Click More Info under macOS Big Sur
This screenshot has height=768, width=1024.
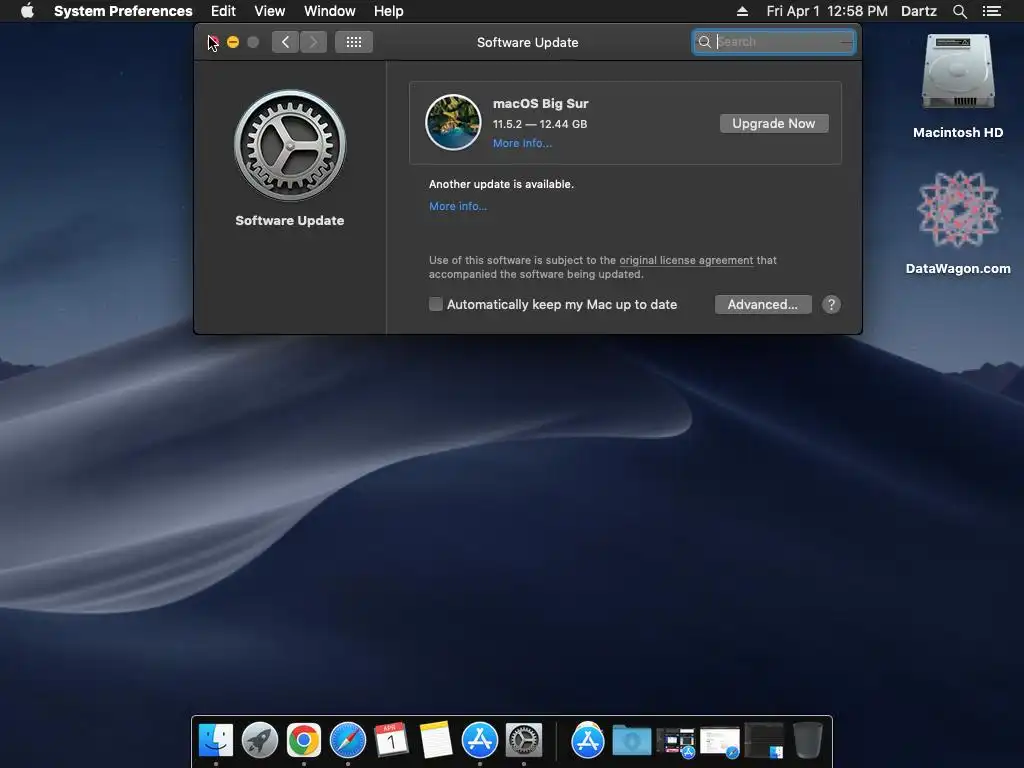click(x=522, y=144)
